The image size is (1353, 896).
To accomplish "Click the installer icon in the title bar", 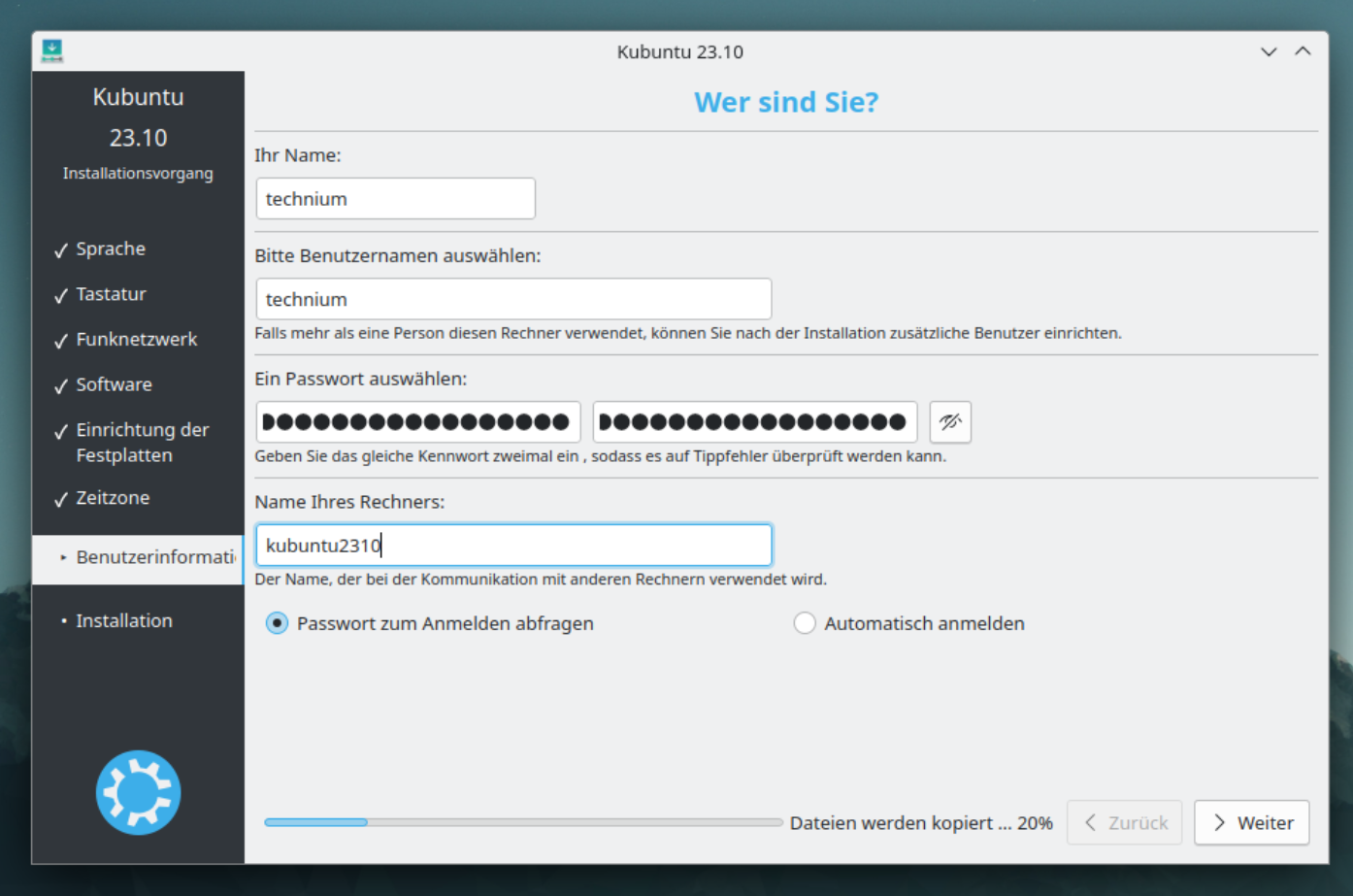I will click(52, 51).
